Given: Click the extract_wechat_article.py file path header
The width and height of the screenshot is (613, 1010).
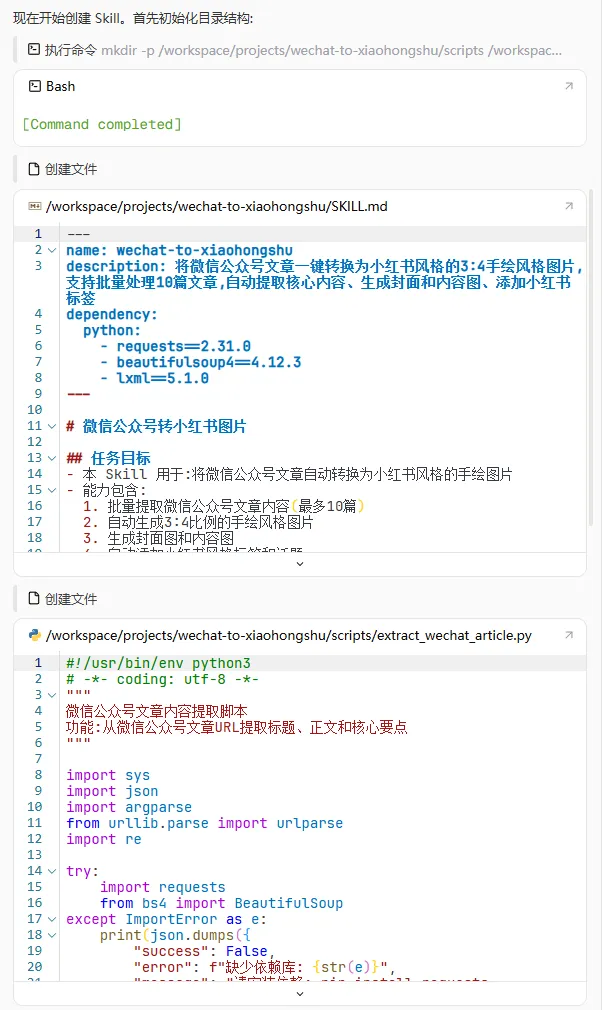Looking at the screenshot, I should coord(289,635).
